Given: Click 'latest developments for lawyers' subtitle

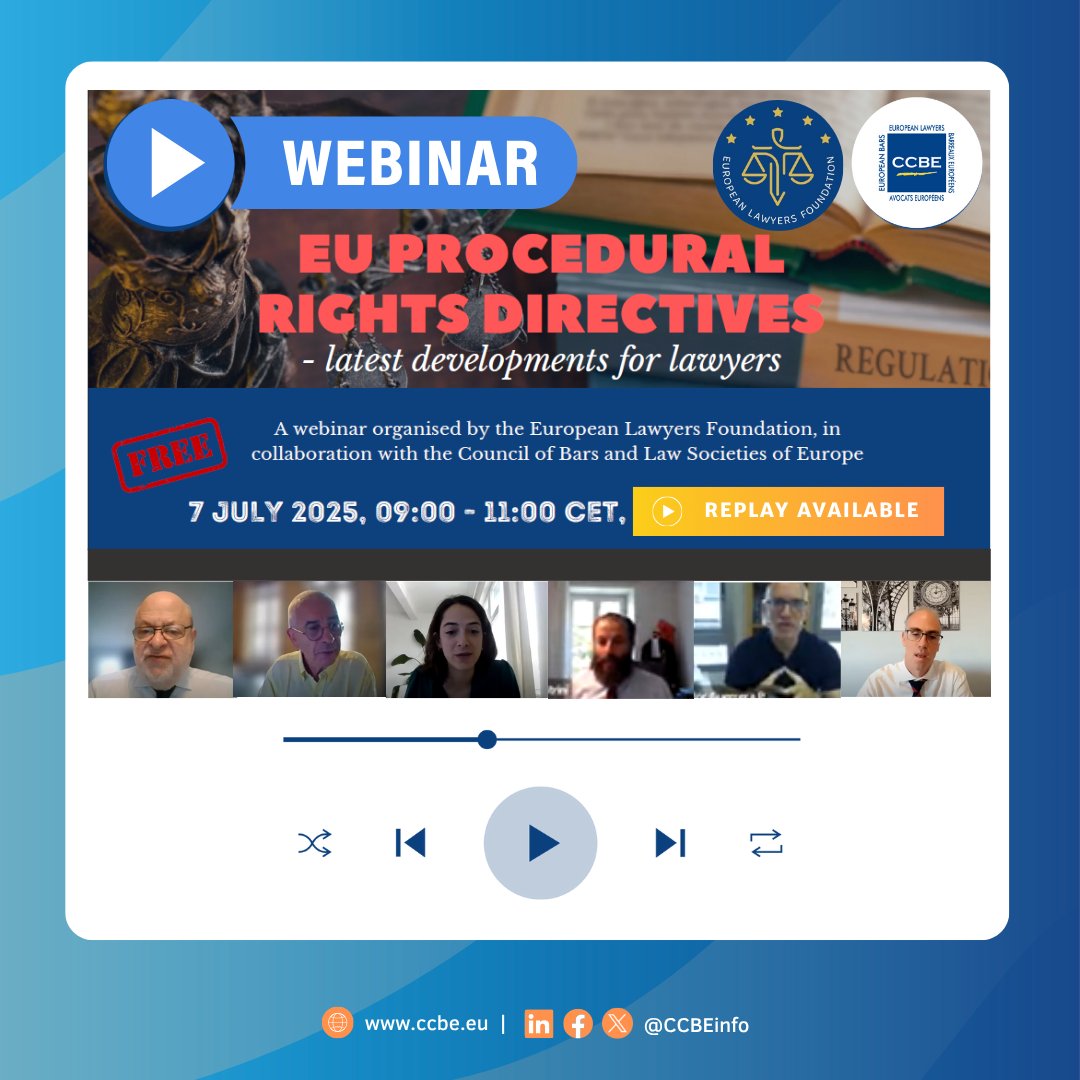Looking at the screenshot, I should pos(542,360).
